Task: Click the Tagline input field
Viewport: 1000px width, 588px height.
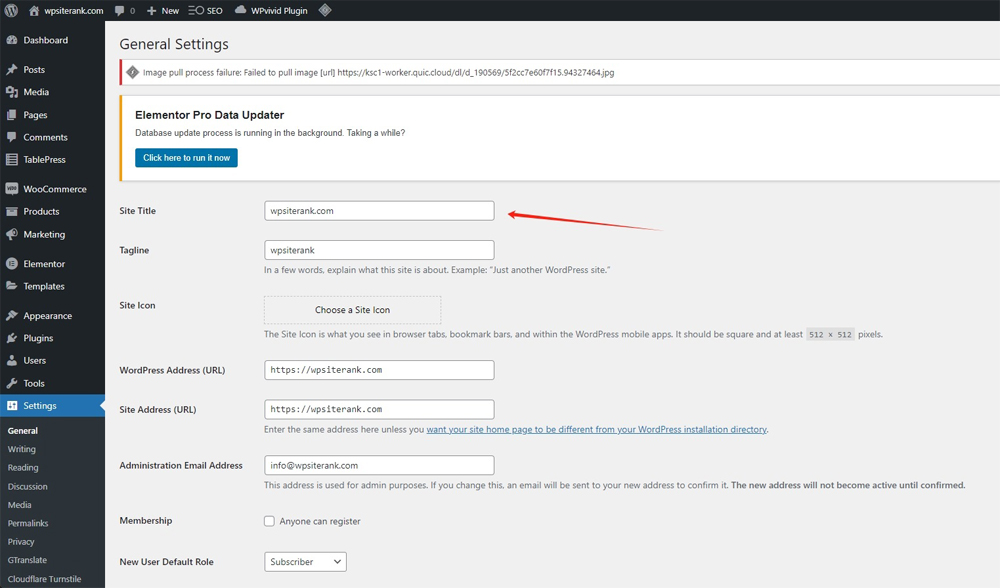Action: [379, 250]
